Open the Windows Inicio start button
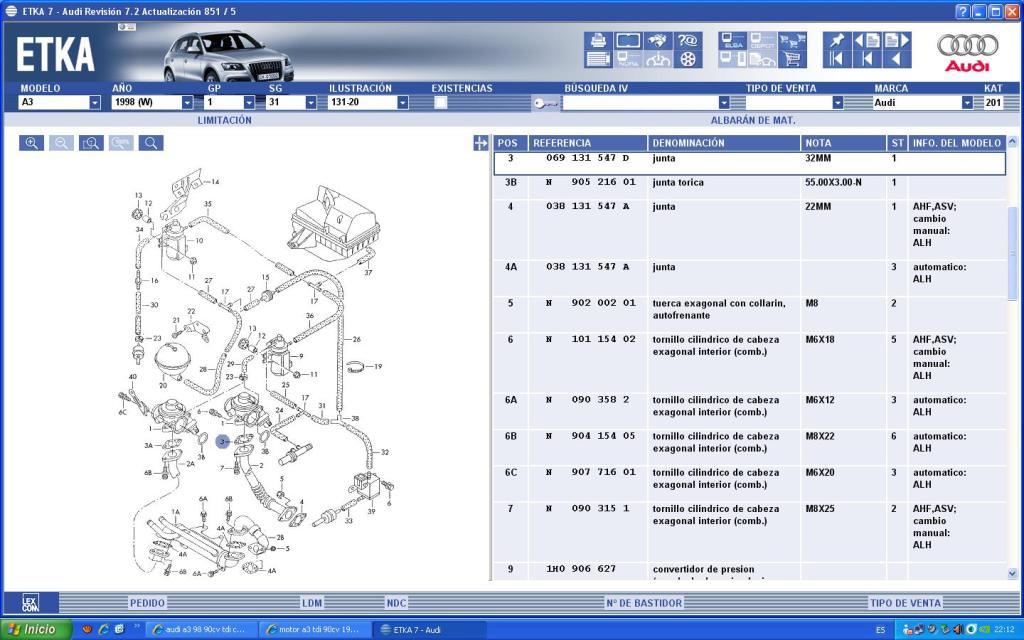The image size is (1024, 640). [x=36, y=630]
